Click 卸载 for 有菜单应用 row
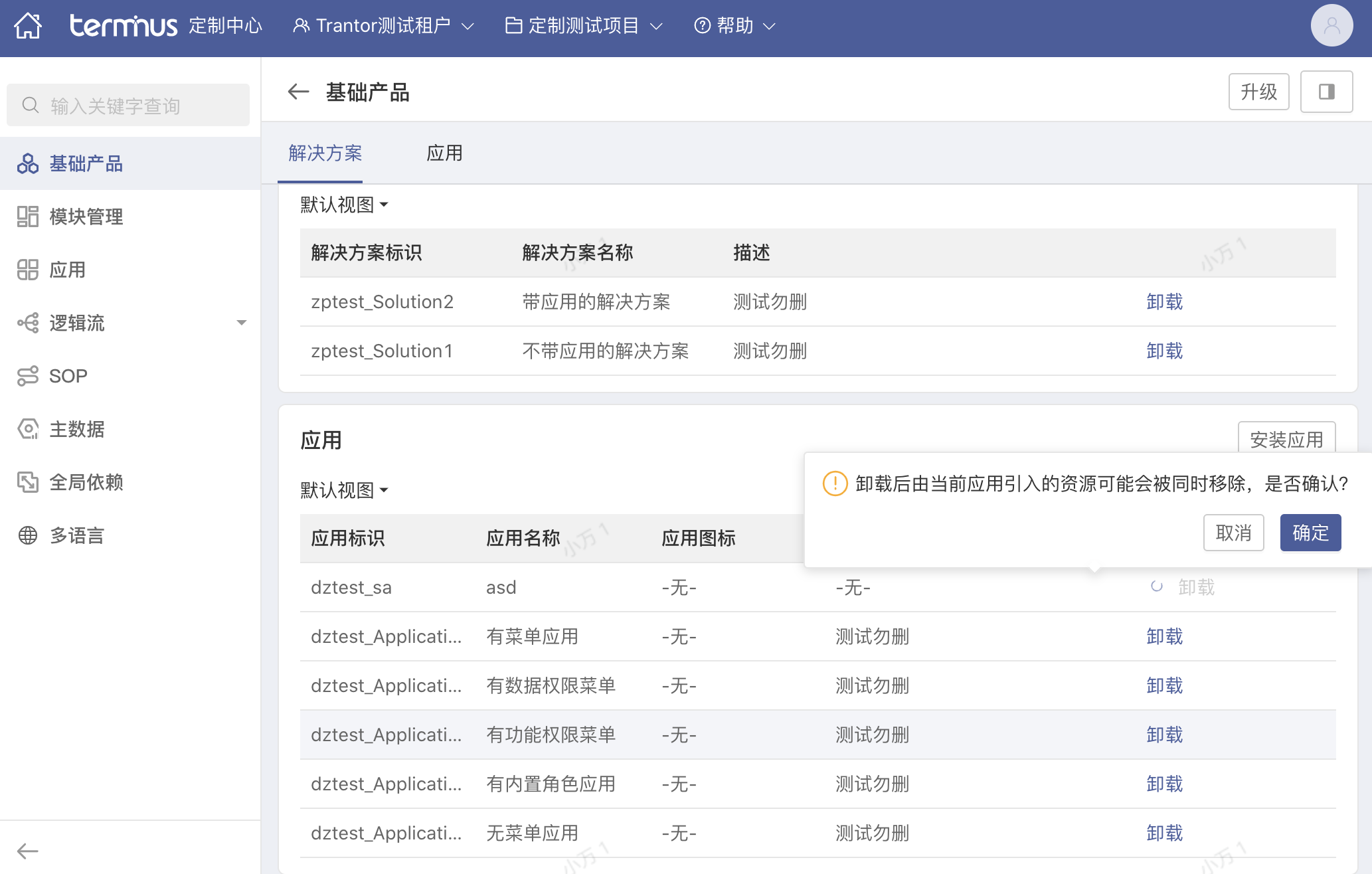This screenshot has height=874, width=1372. [x=1164, y=636]
